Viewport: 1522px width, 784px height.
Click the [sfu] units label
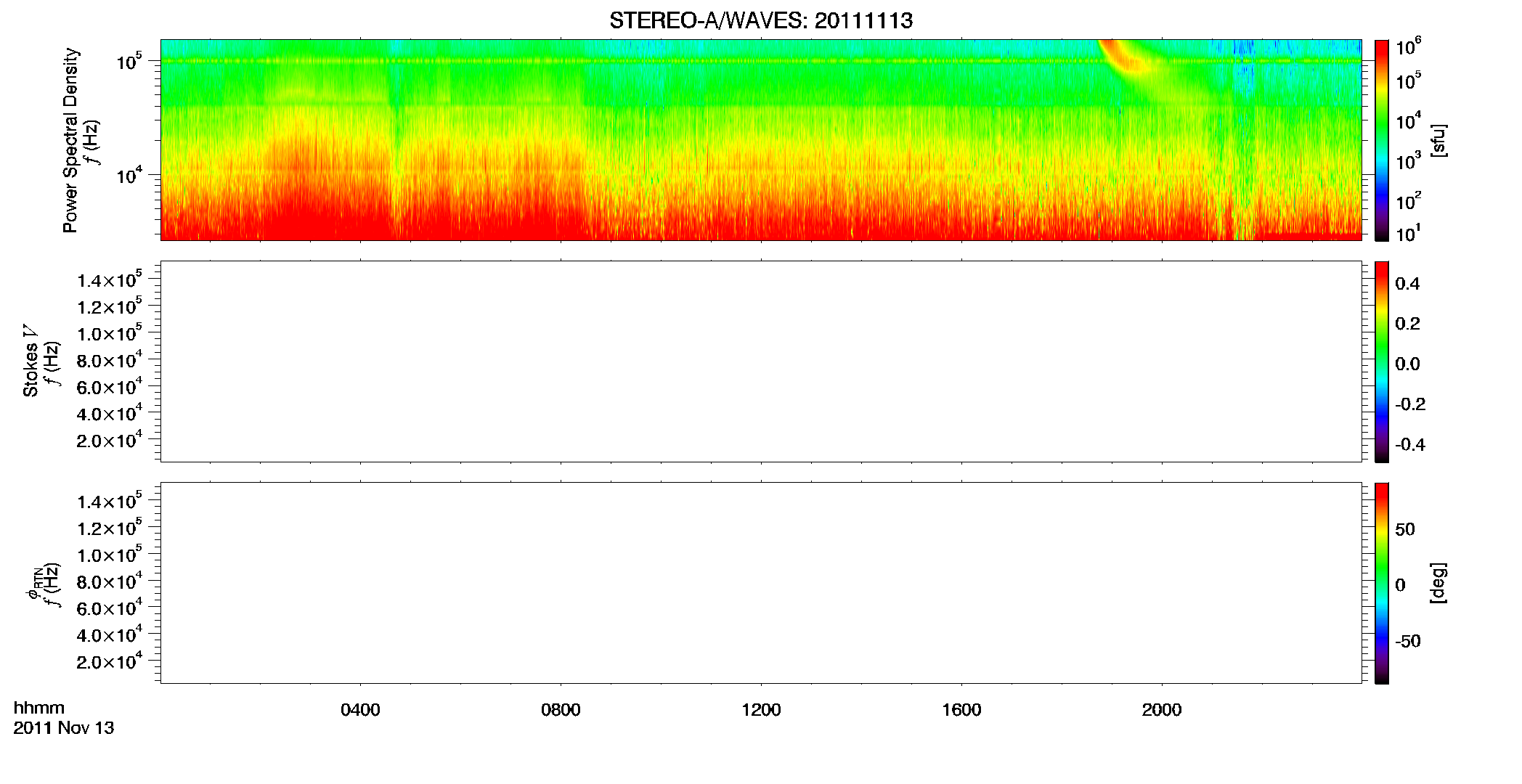coord(1438,140)
